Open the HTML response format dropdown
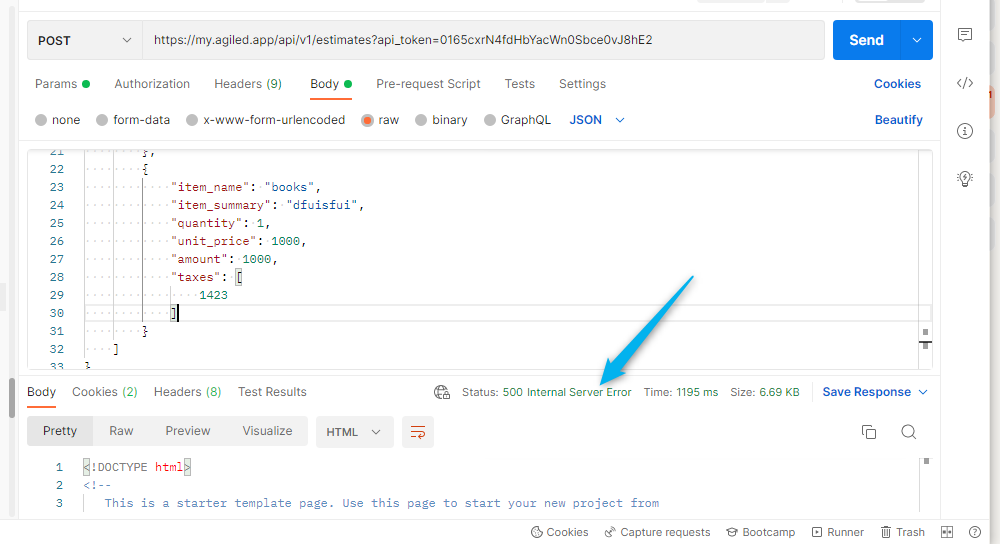 355,432
